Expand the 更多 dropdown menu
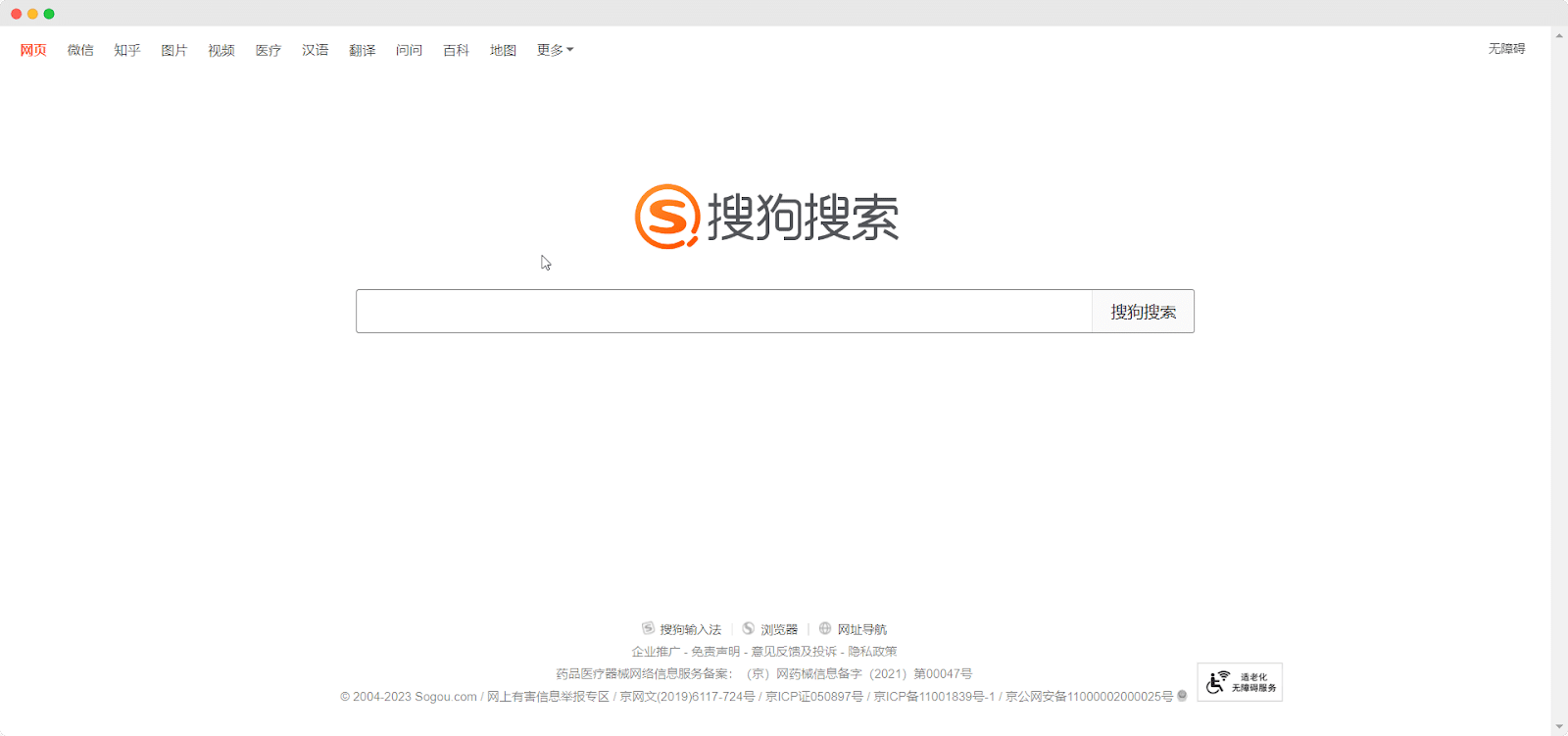This screenshot has height=736, width=1568. click(x=555, y=50)
